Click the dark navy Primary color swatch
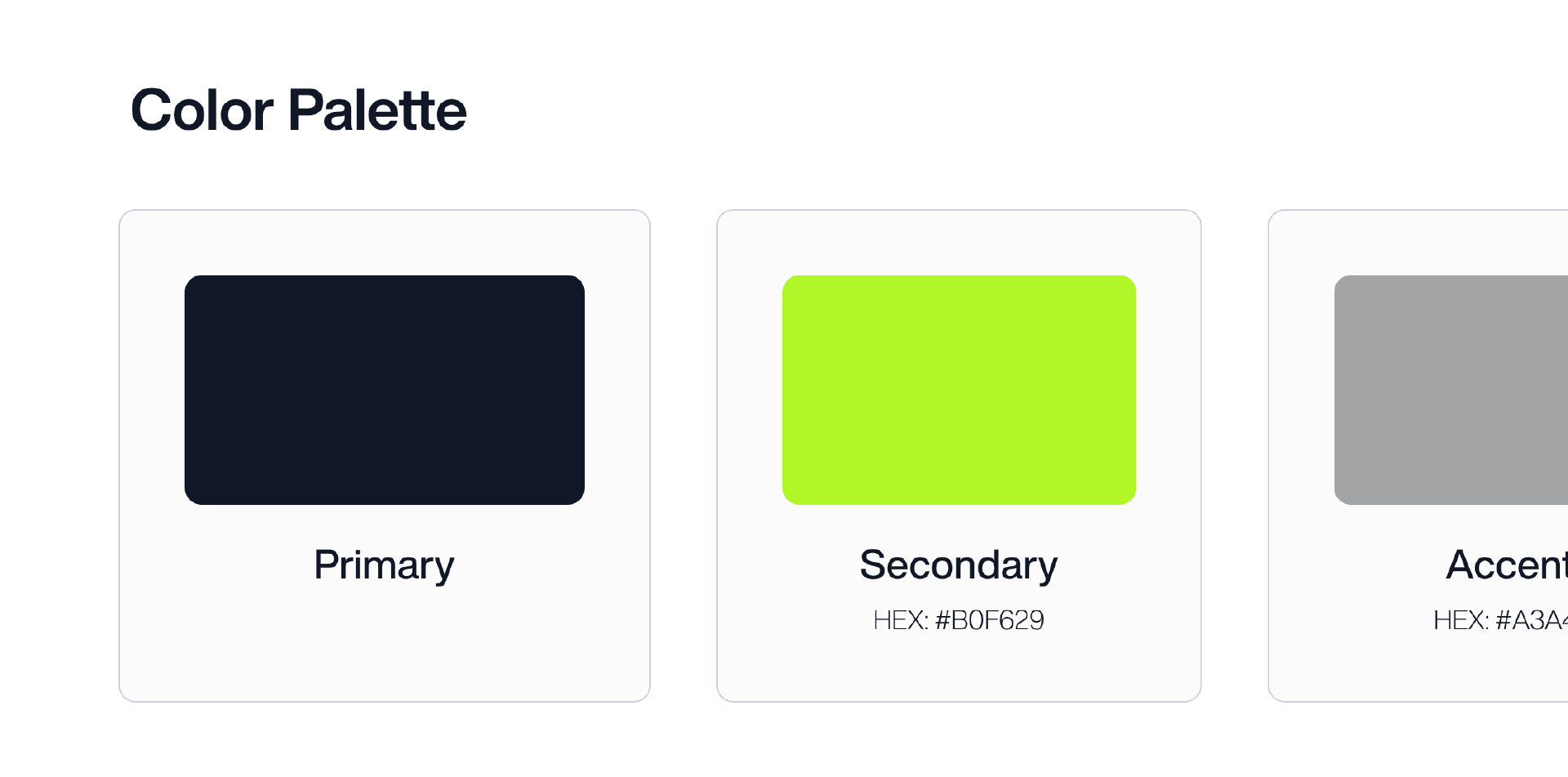 tap(385, 390)
